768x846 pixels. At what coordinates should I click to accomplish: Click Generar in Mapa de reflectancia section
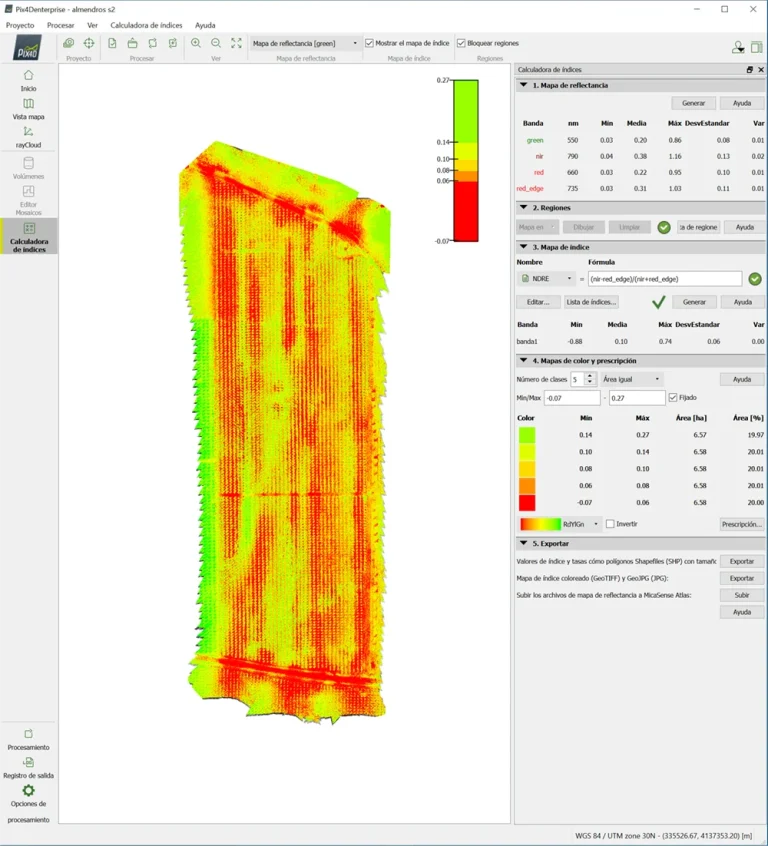[694, 103]
